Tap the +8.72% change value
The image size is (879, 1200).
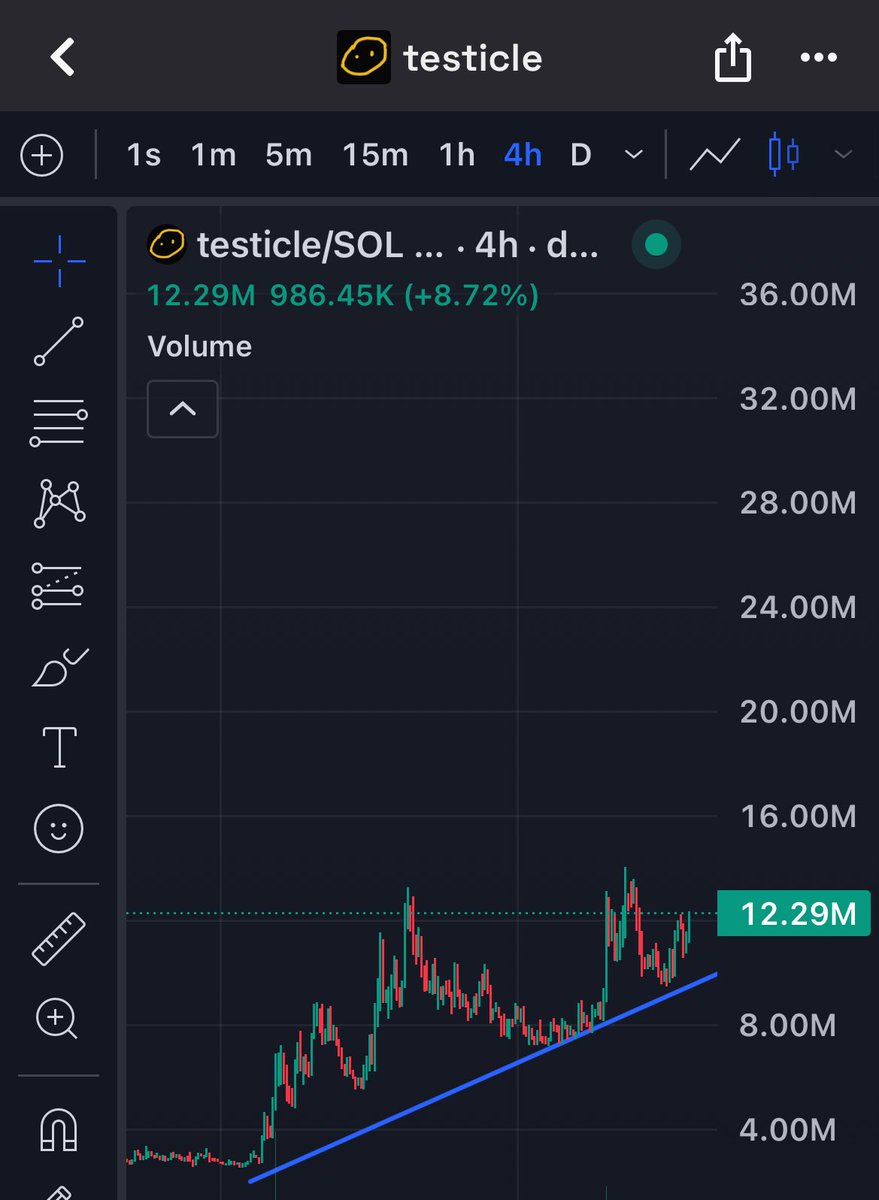tap(473, 296)
